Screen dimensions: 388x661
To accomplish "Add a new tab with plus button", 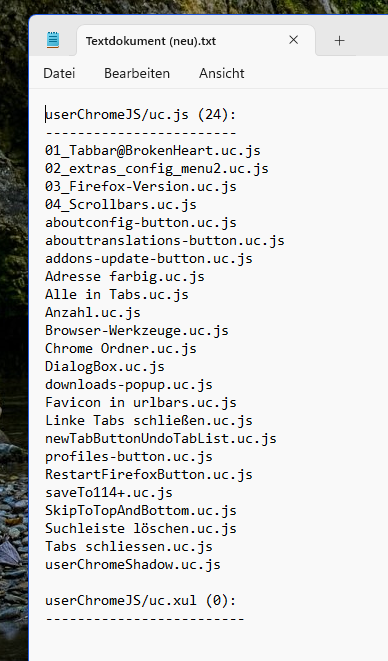I will [340, 40].
